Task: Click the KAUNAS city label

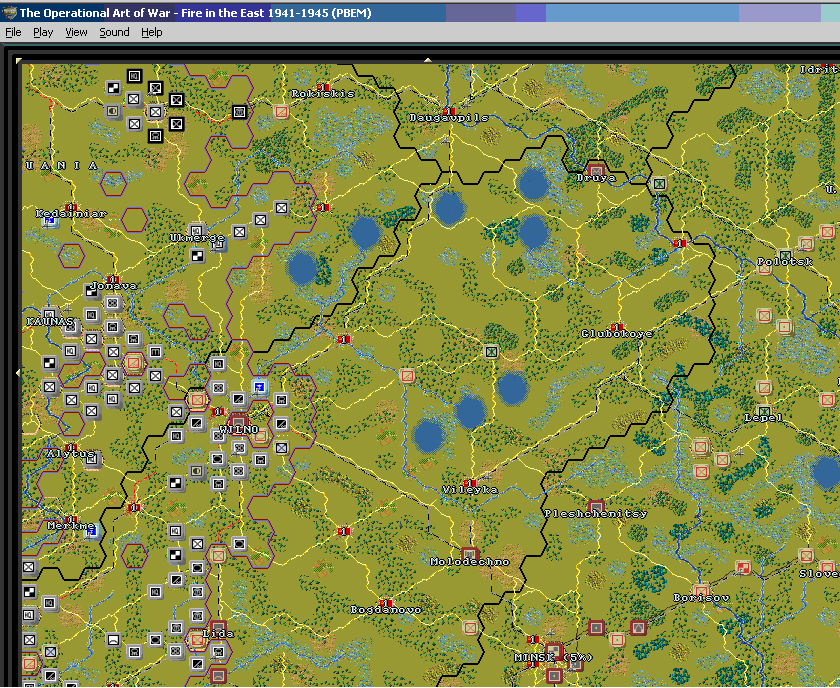Action: pos(50,321)
